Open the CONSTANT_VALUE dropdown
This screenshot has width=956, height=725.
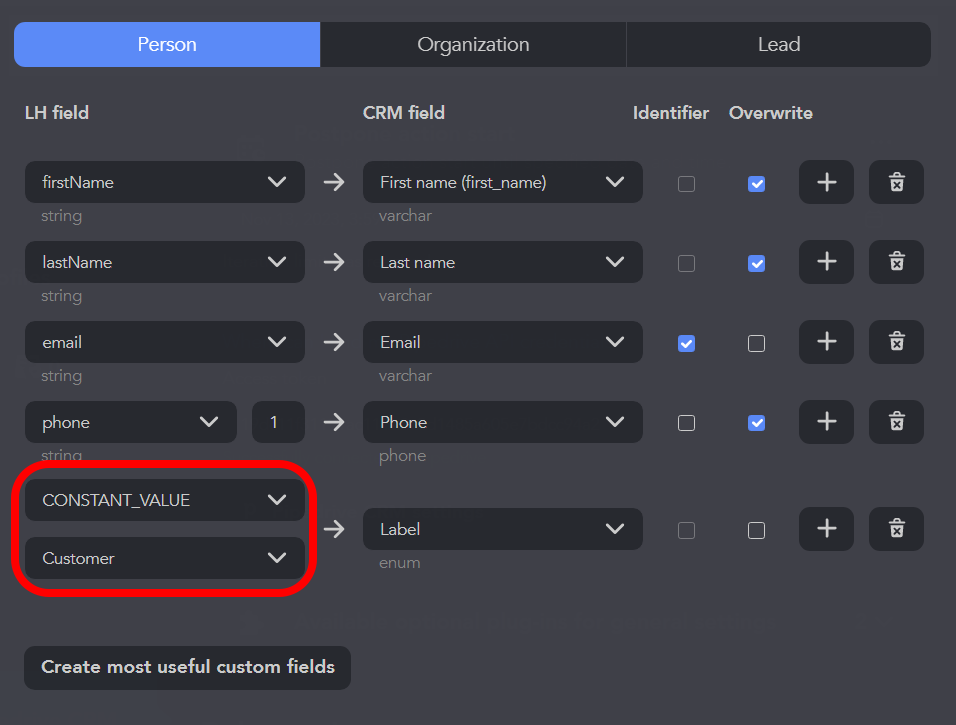pyautogui.click(x=165, y=500)
